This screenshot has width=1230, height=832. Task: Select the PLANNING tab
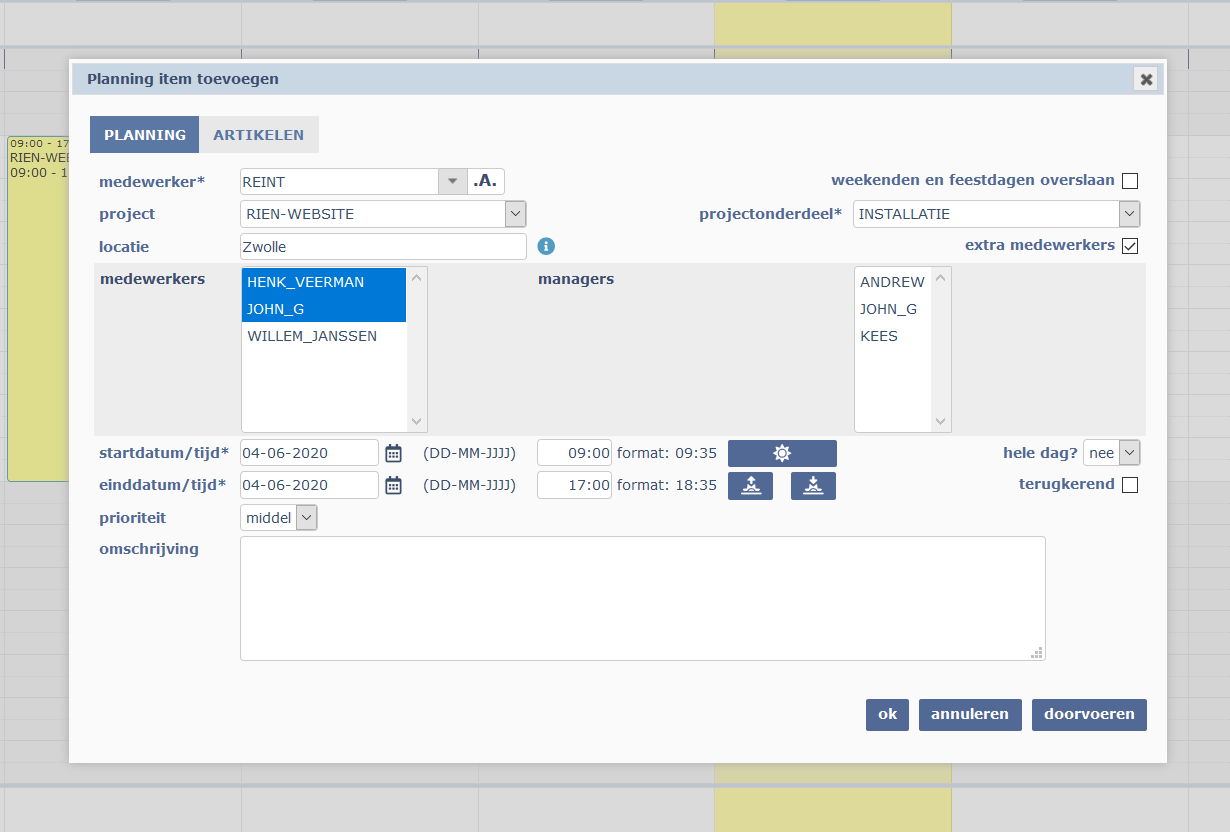click(x=145, y=135)
